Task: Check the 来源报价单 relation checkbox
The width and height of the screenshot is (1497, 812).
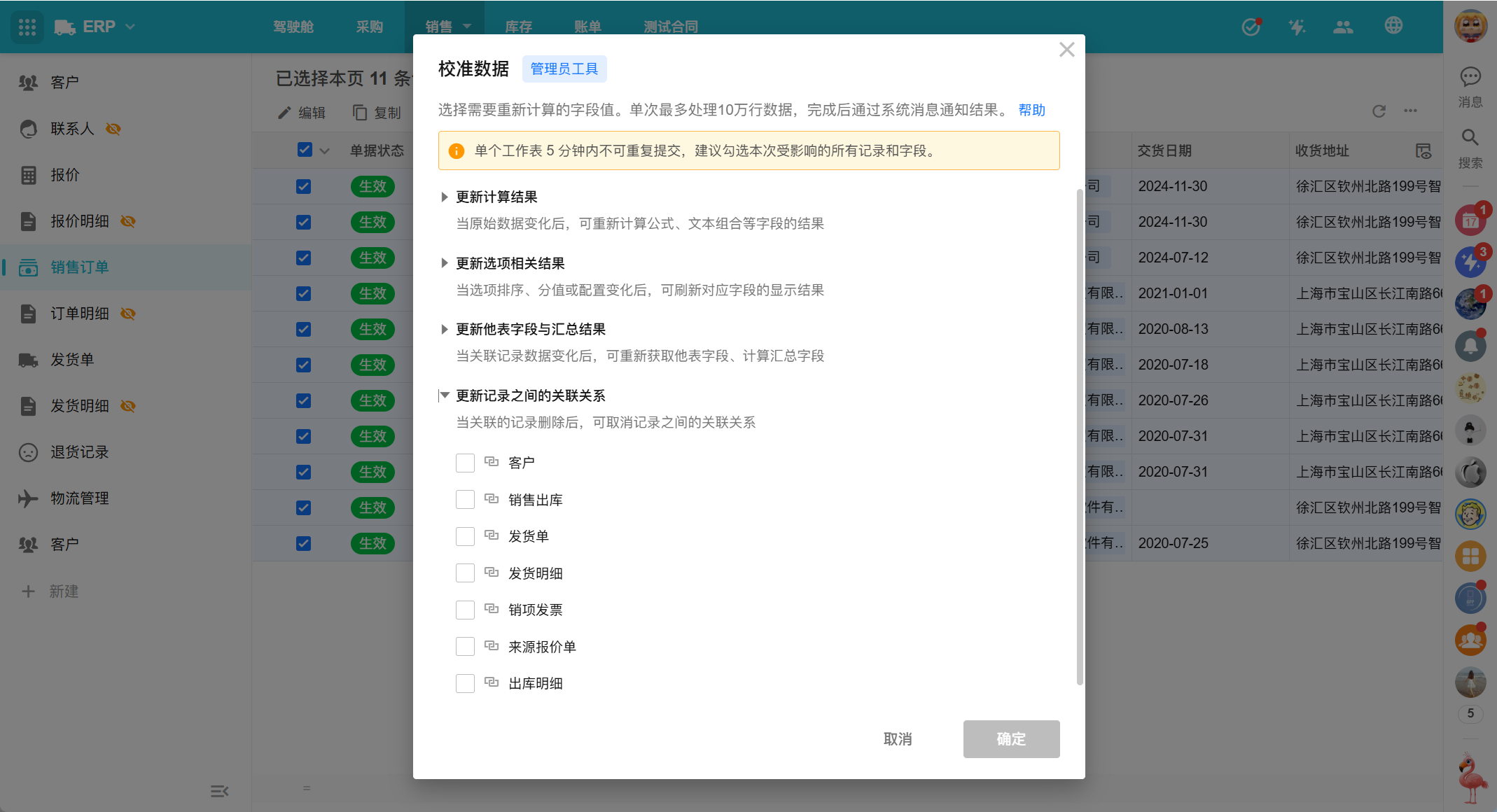Action: point(465,647)
